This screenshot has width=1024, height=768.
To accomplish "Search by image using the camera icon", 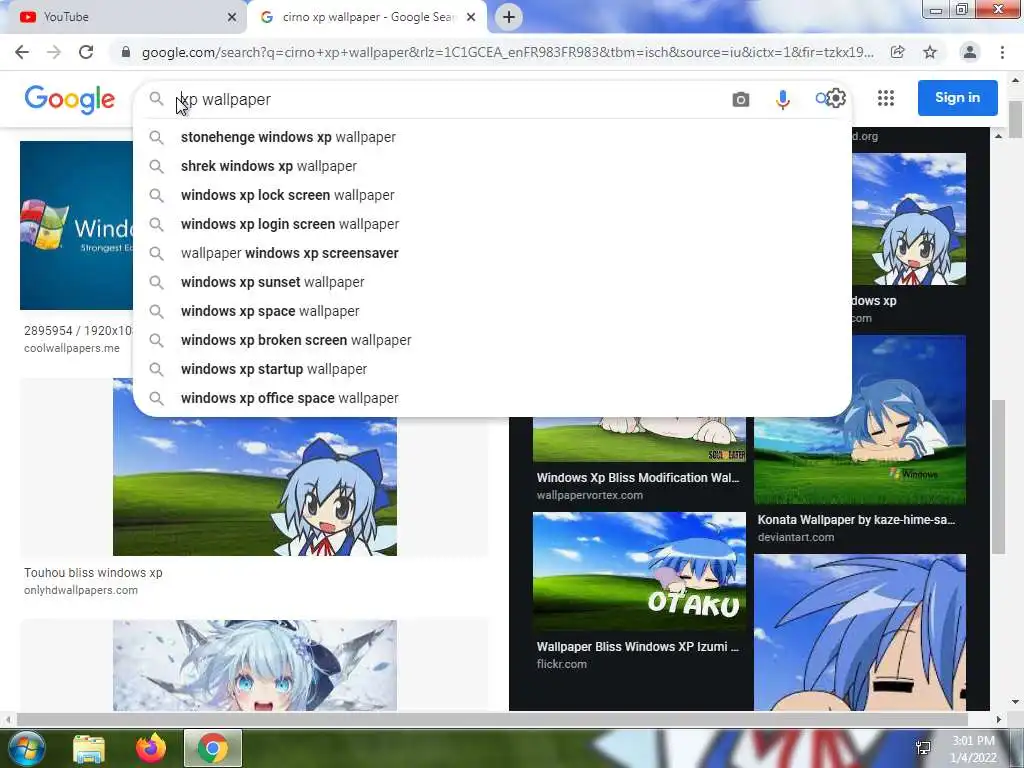I will 741,99.
